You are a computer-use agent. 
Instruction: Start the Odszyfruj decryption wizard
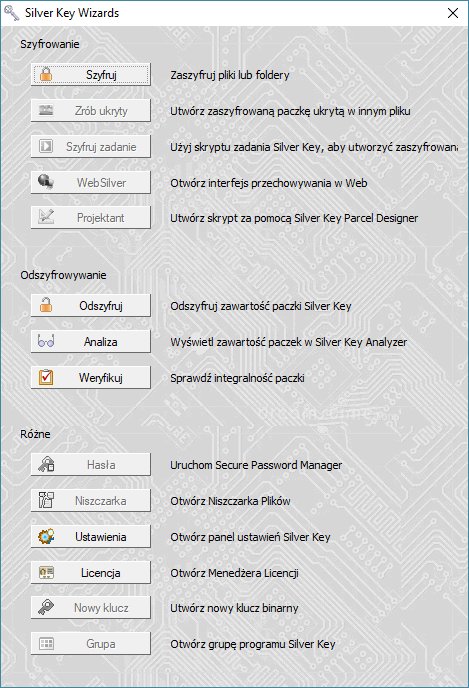coord(91,305)
